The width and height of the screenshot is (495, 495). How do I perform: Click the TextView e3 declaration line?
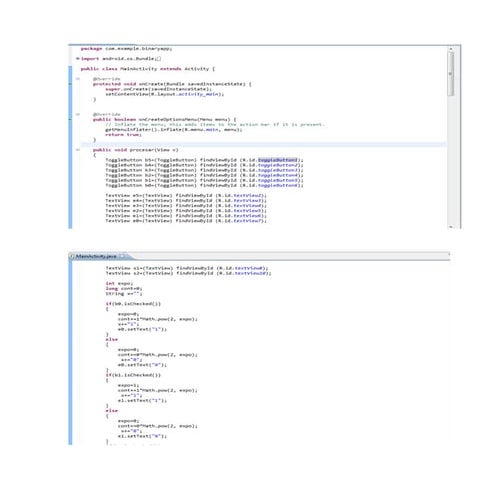pyautogui.click(x=186, y=205)
